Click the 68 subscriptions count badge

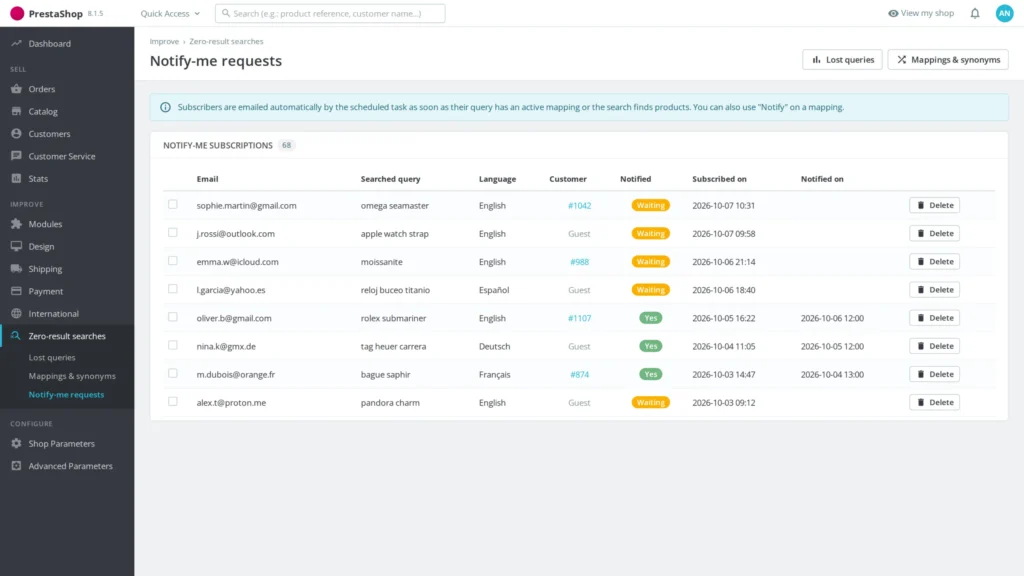[286, 145]
